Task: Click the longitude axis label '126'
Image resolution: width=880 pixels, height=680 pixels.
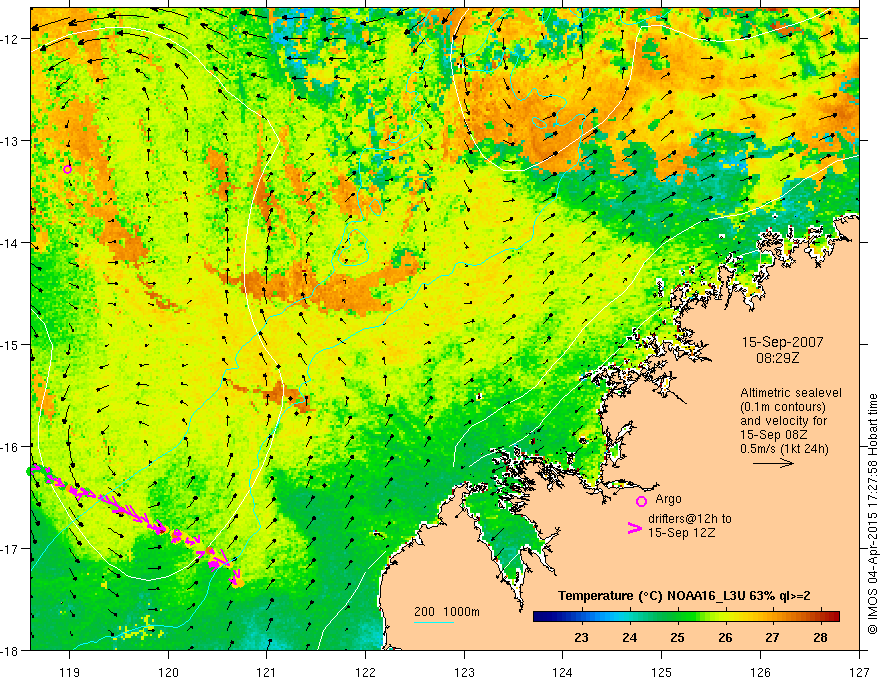Action: (x=760, y=672)
